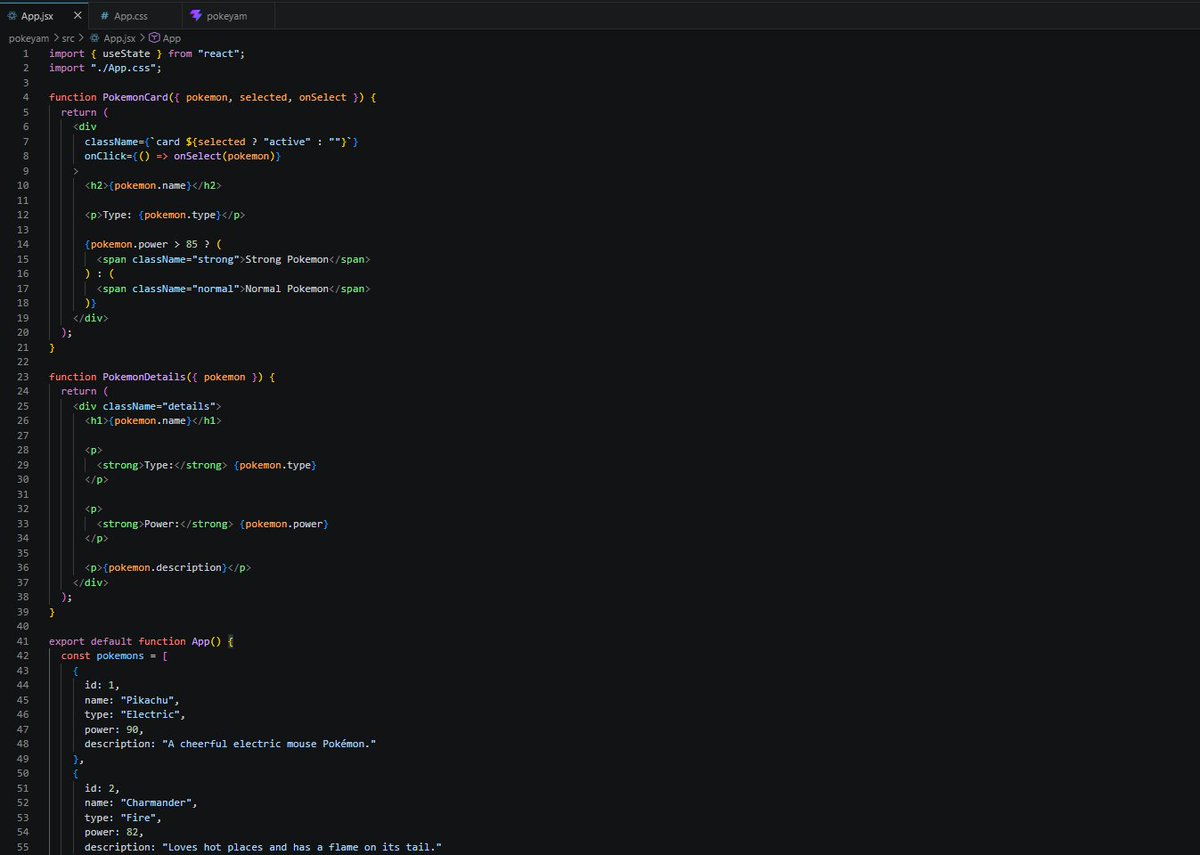Select src folder in breadcrumb path
Image resolution: width=1200 pixels, height=855 pixels.
(69, 38)
